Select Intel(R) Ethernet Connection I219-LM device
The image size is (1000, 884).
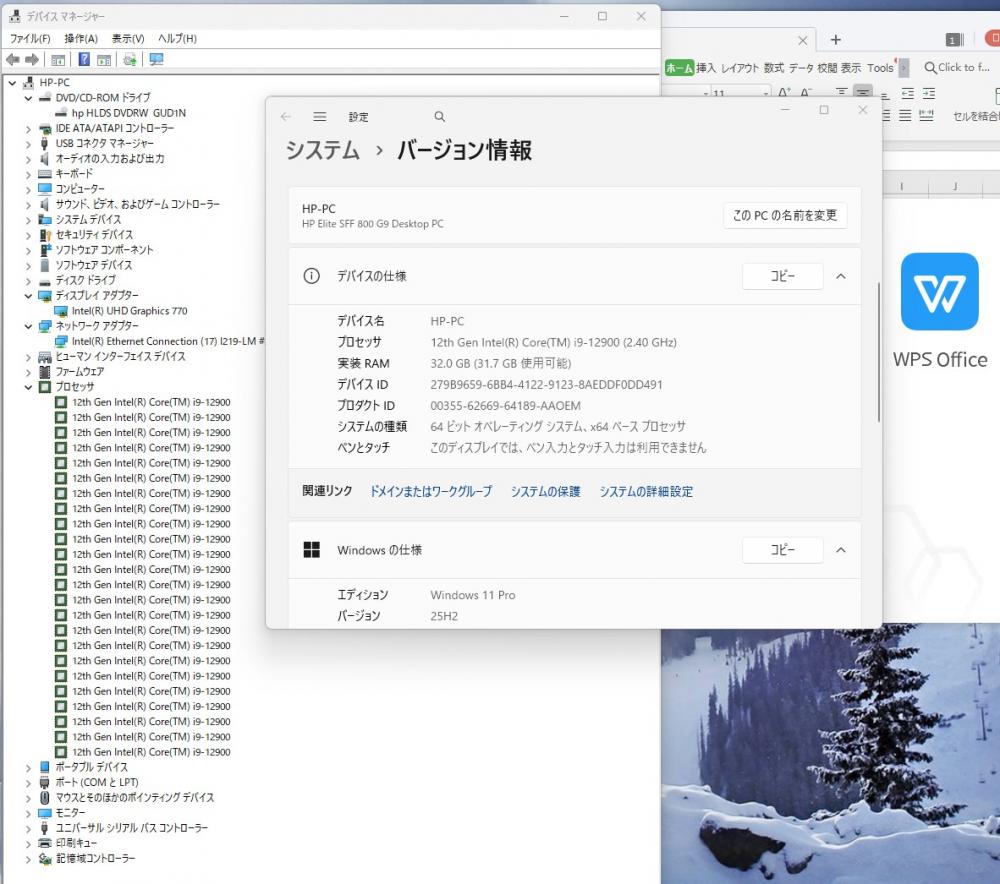click(168, 341)
